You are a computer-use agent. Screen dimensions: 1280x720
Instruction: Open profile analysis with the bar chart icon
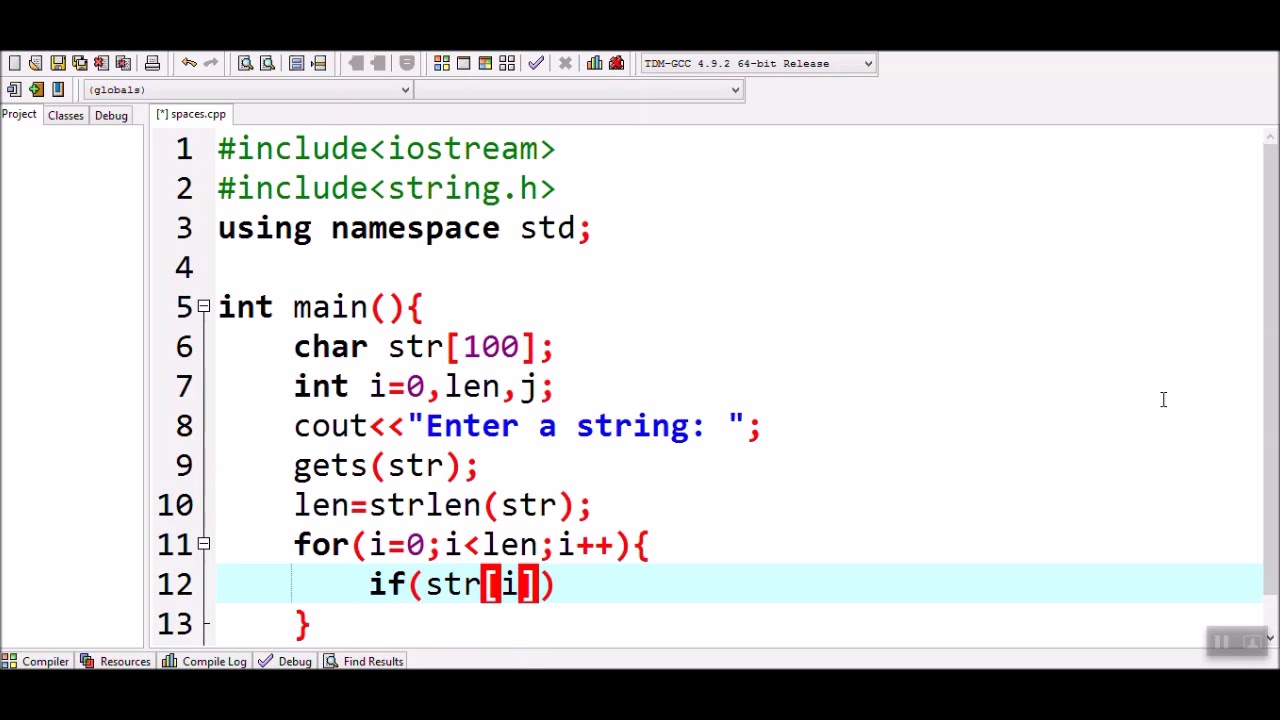595,63
